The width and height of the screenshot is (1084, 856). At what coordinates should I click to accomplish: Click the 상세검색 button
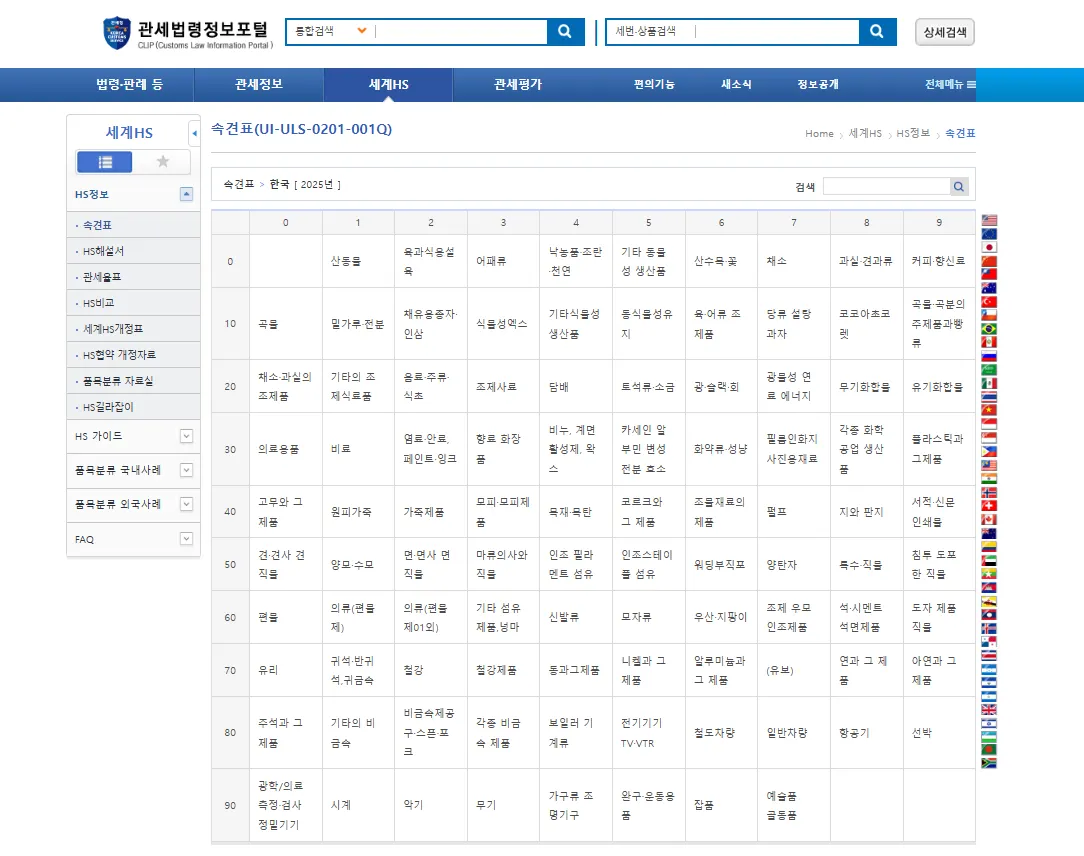click(x=945, y=32)
